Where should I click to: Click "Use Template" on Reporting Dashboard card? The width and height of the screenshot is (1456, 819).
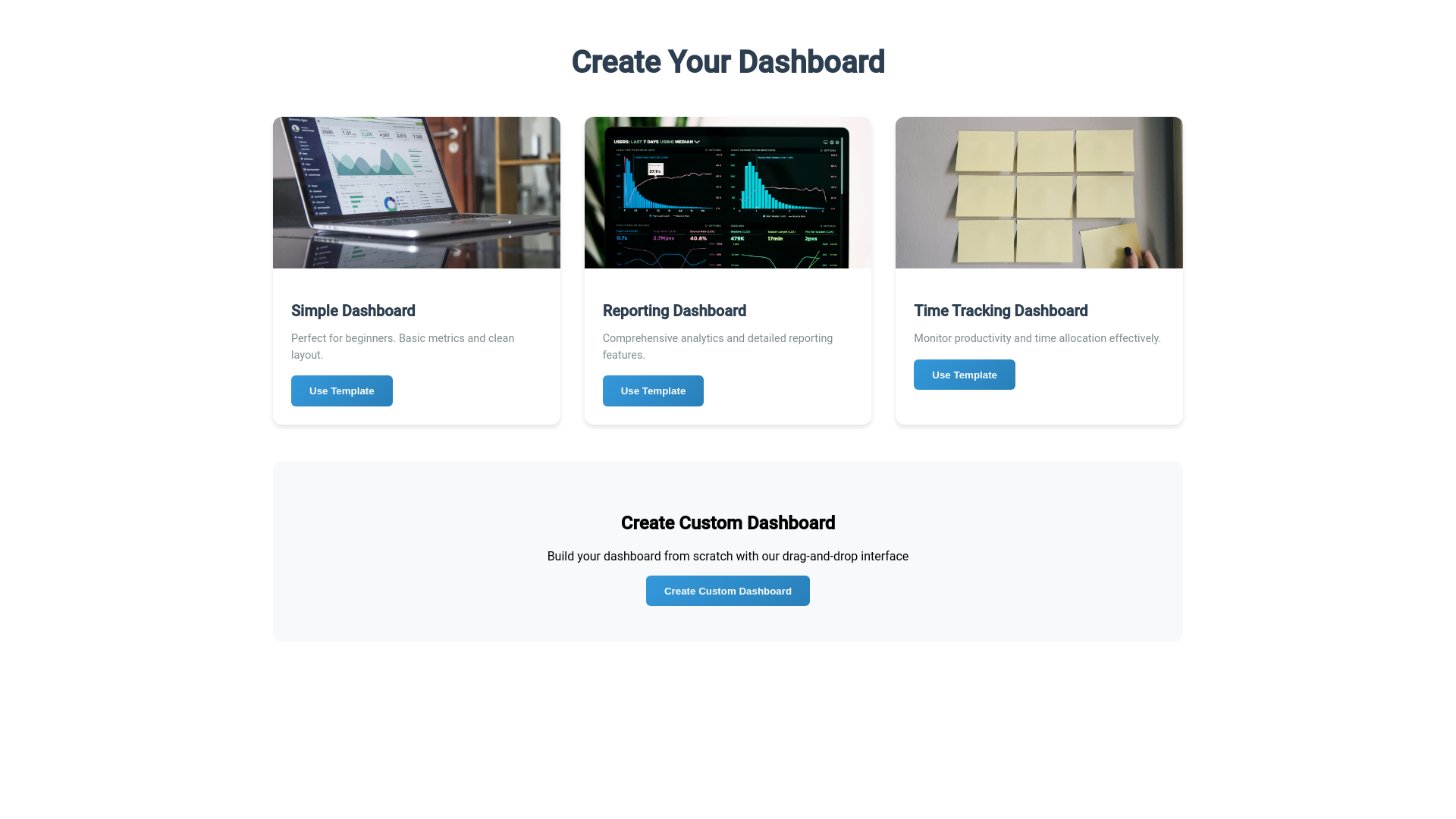653,391
